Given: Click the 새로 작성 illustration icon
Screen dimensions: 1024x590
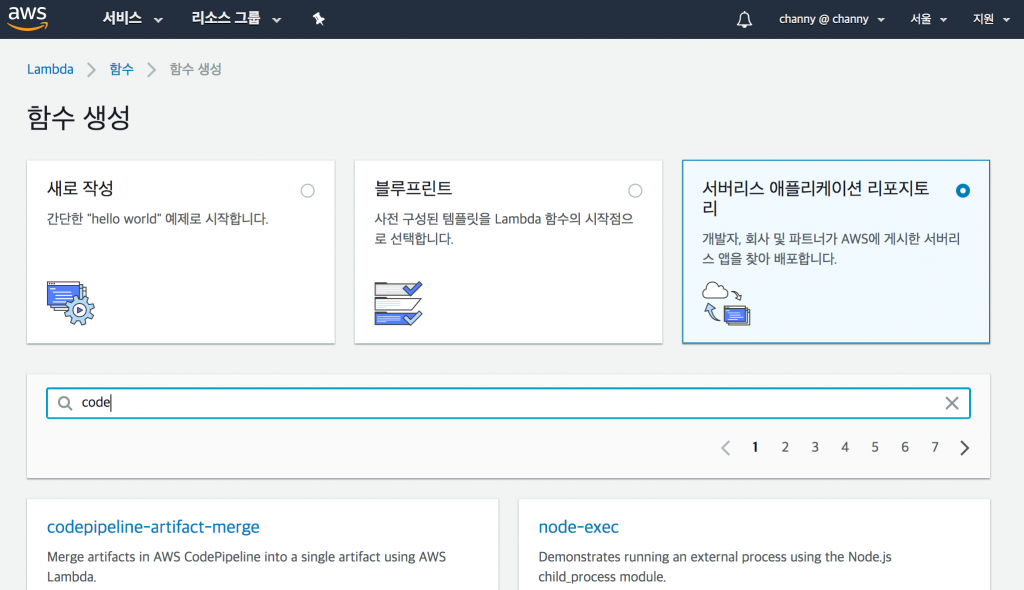Looking at the screenshot, I should tap(71, 303).
